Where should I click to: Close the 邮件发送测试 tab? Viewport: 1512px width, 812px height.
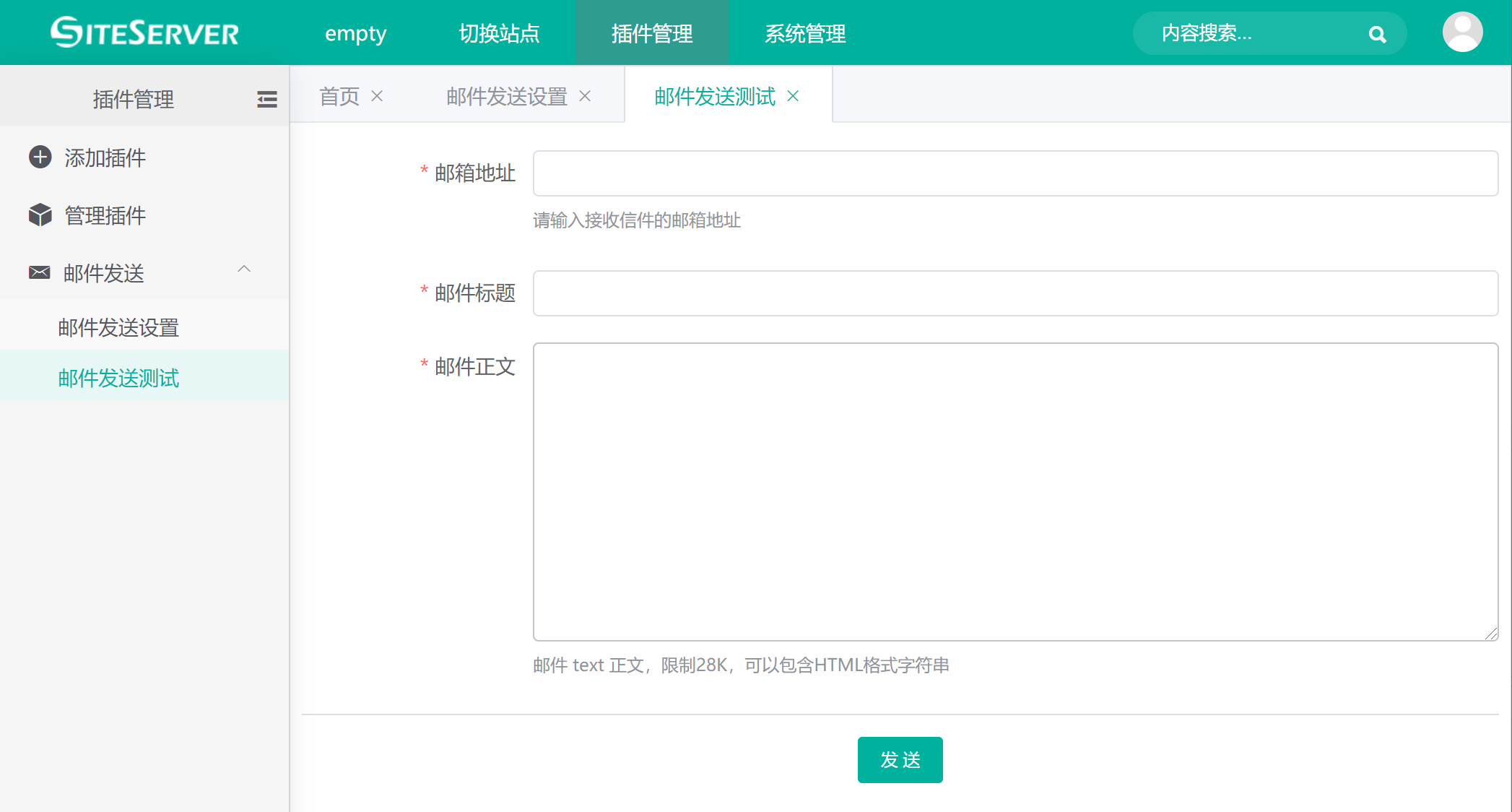point(793,96)
